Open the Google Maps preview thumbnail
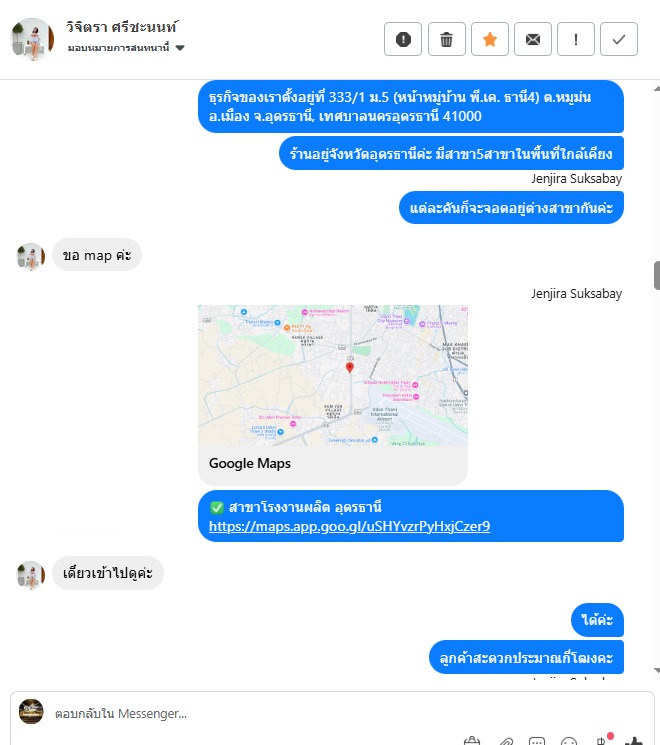The width and height of the screenshot is (660, 745). coord(333,375)
